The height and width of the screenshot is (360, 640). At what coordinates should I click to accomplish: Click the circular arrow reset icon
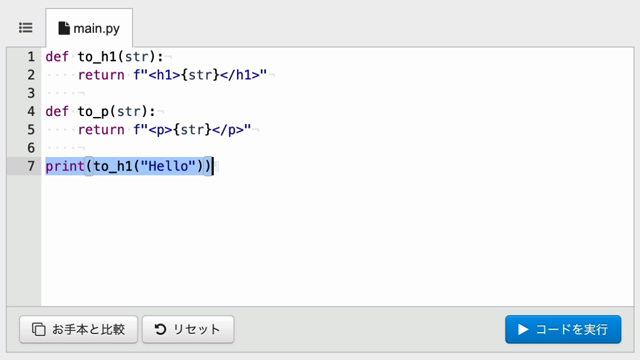[160, 329]
